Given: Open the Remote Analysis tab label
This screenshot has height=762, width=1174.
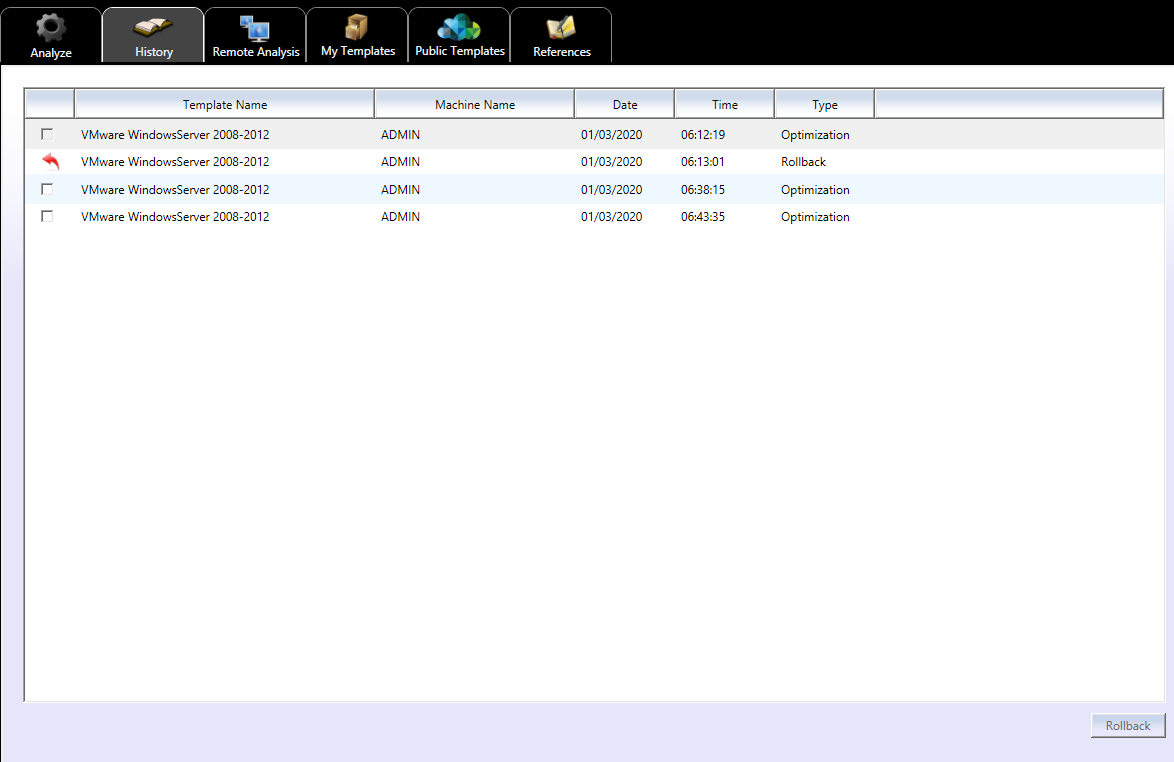Looking at the screenshot, I should pyautogui.click(x=256, y=52).
